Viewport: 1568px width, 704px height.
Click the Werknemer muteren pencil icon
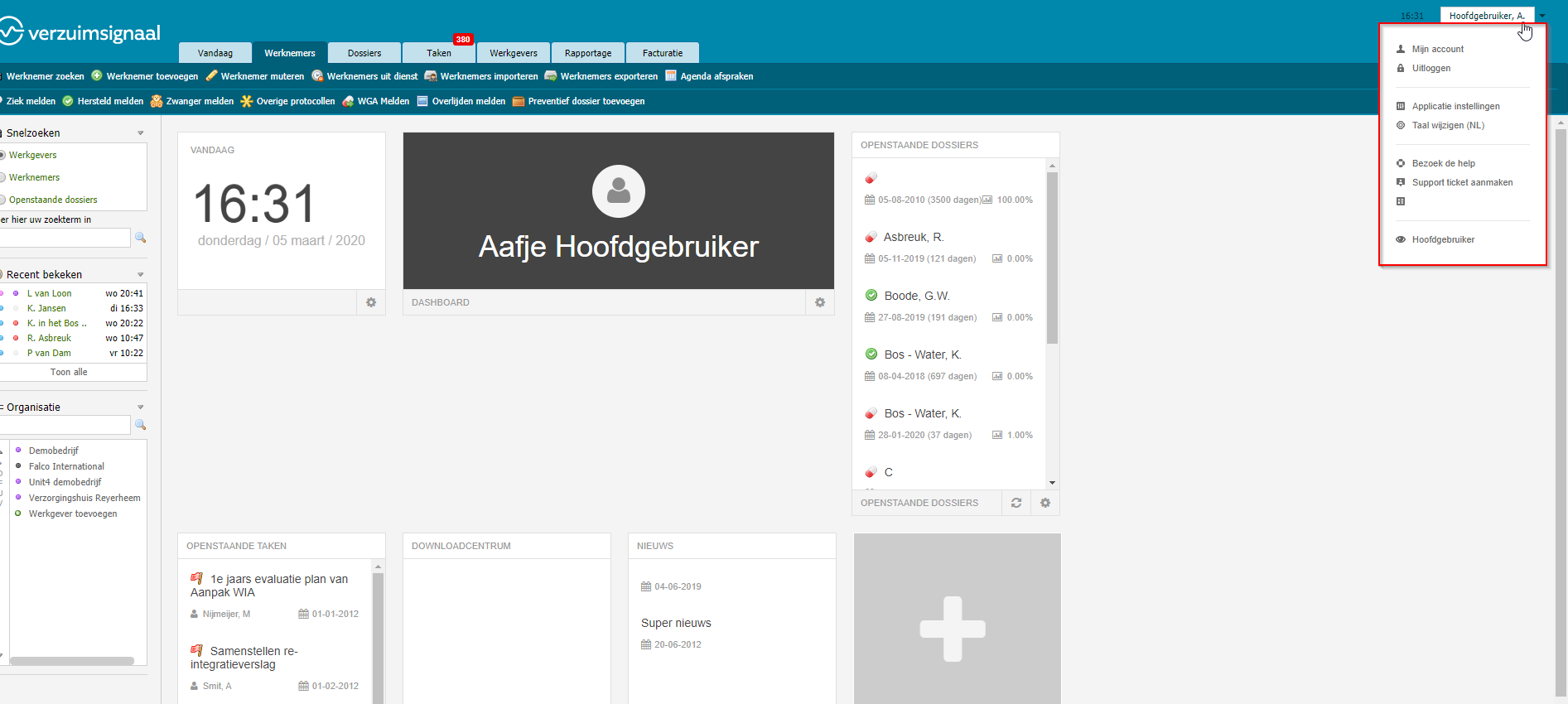211,75
